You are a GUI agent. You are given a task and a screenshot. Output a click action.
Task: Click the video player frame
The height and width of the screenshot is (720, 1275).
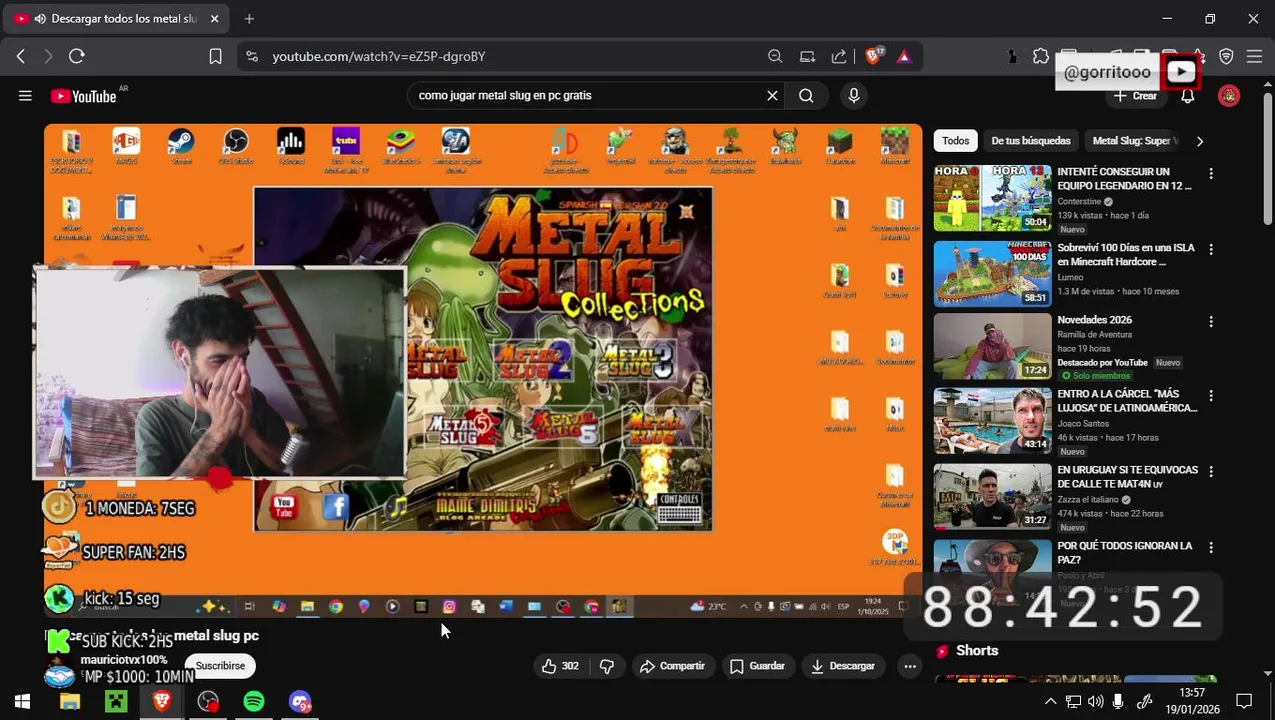click(483, 370)
